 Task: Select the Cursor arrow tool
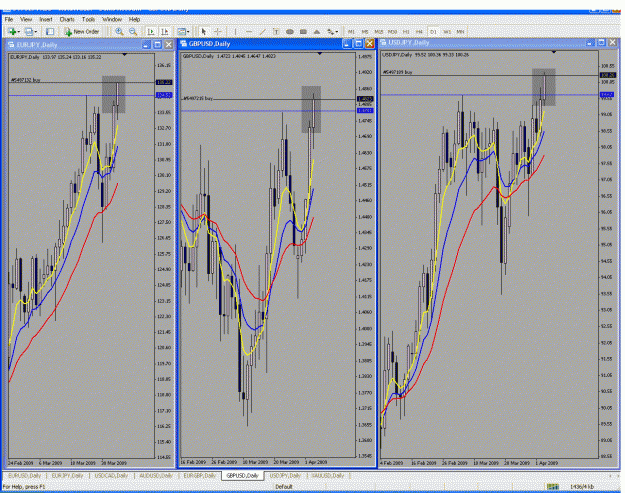[x=204, y=31]
